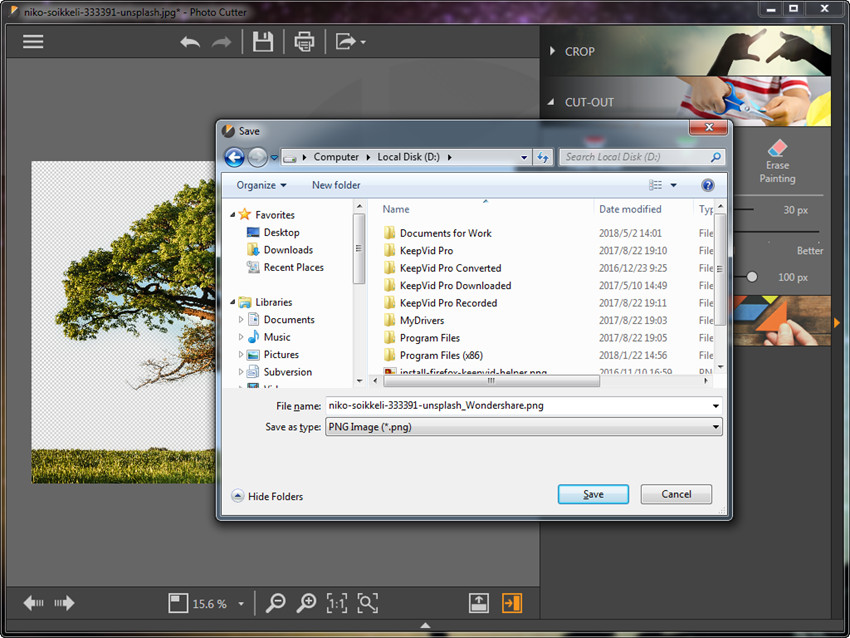The height and width of the screenshot is (638, 850).
Task: Select the Erase Painting tool
Action: (777, 162)
